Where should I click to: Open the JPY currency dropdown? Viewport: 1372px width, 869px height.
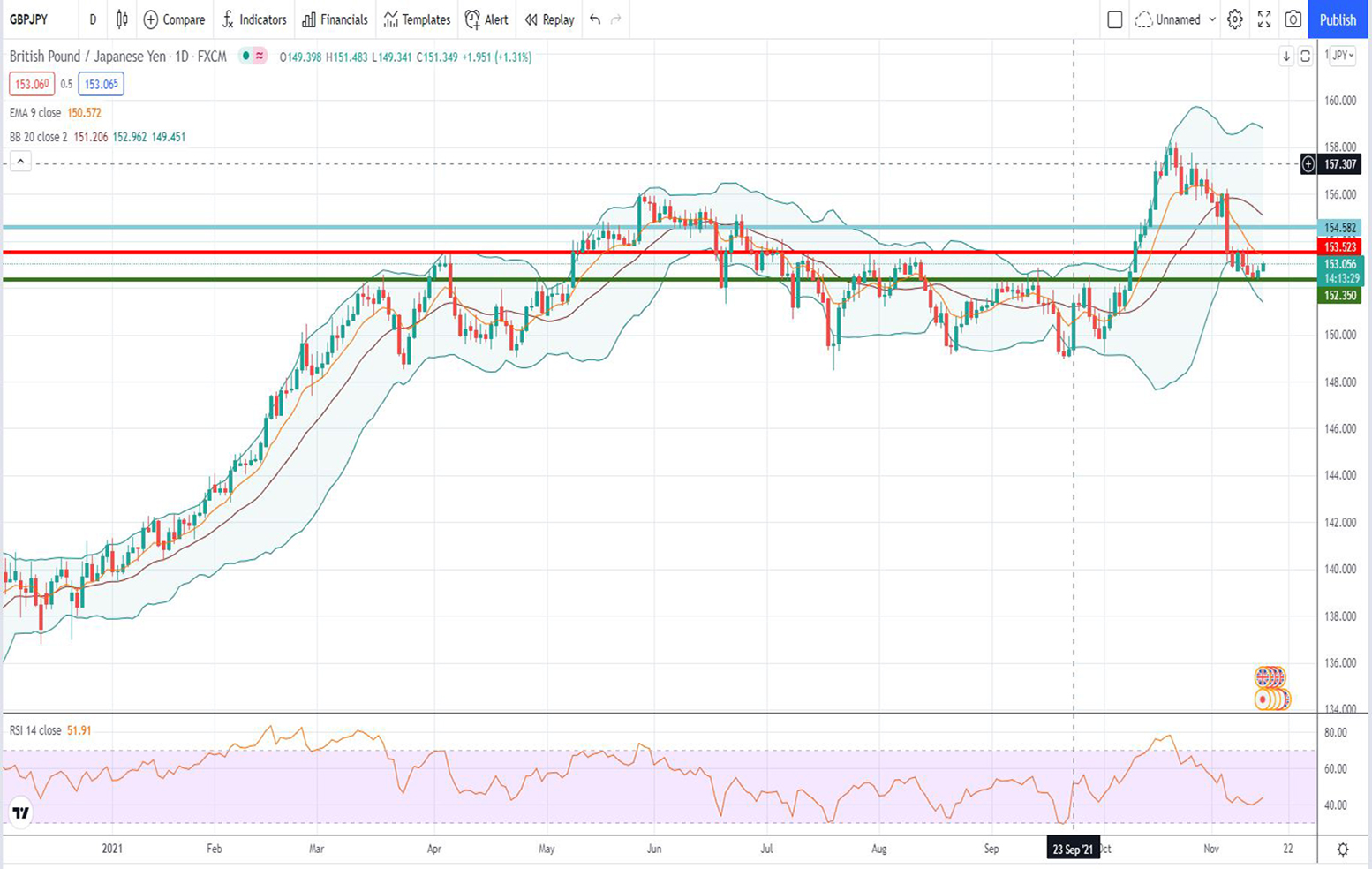[1342, 56]
